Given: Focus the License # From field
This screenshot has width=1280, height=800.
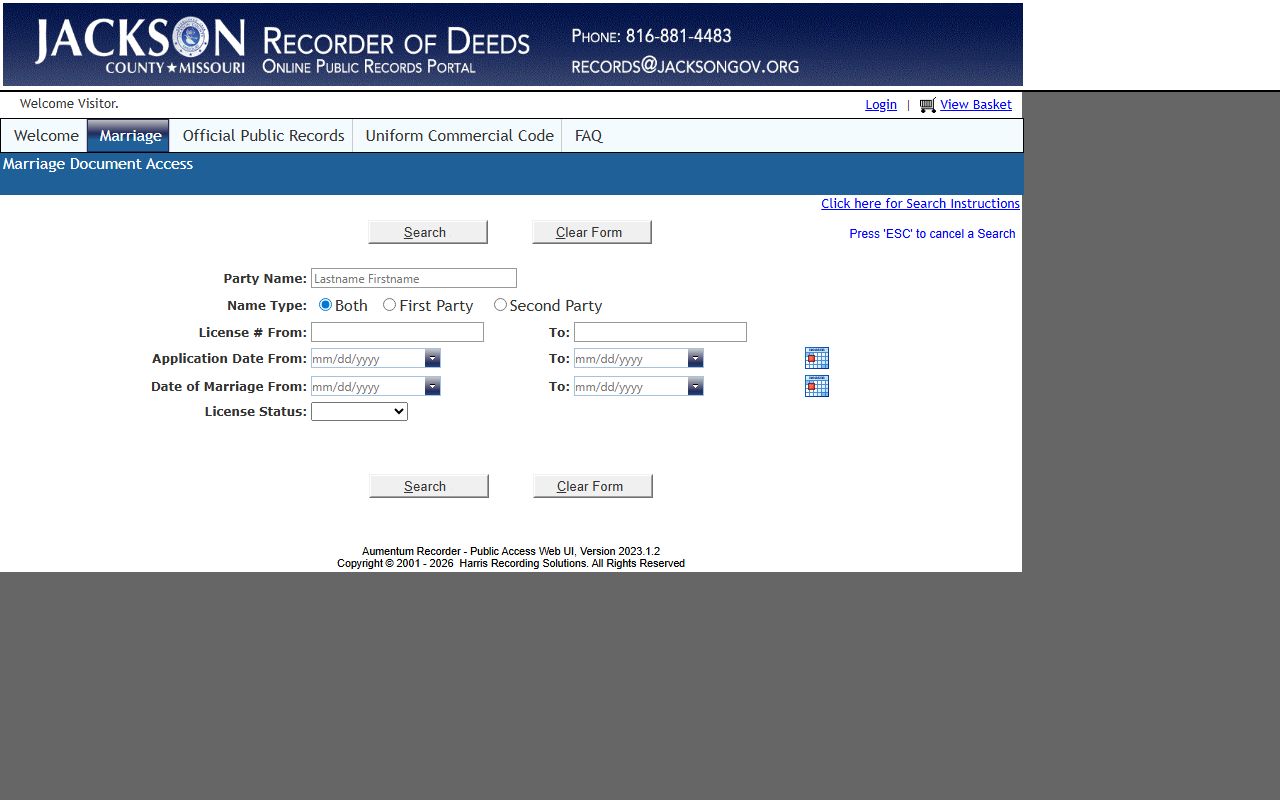Looking at the screenshot, I should pos(397,332).
